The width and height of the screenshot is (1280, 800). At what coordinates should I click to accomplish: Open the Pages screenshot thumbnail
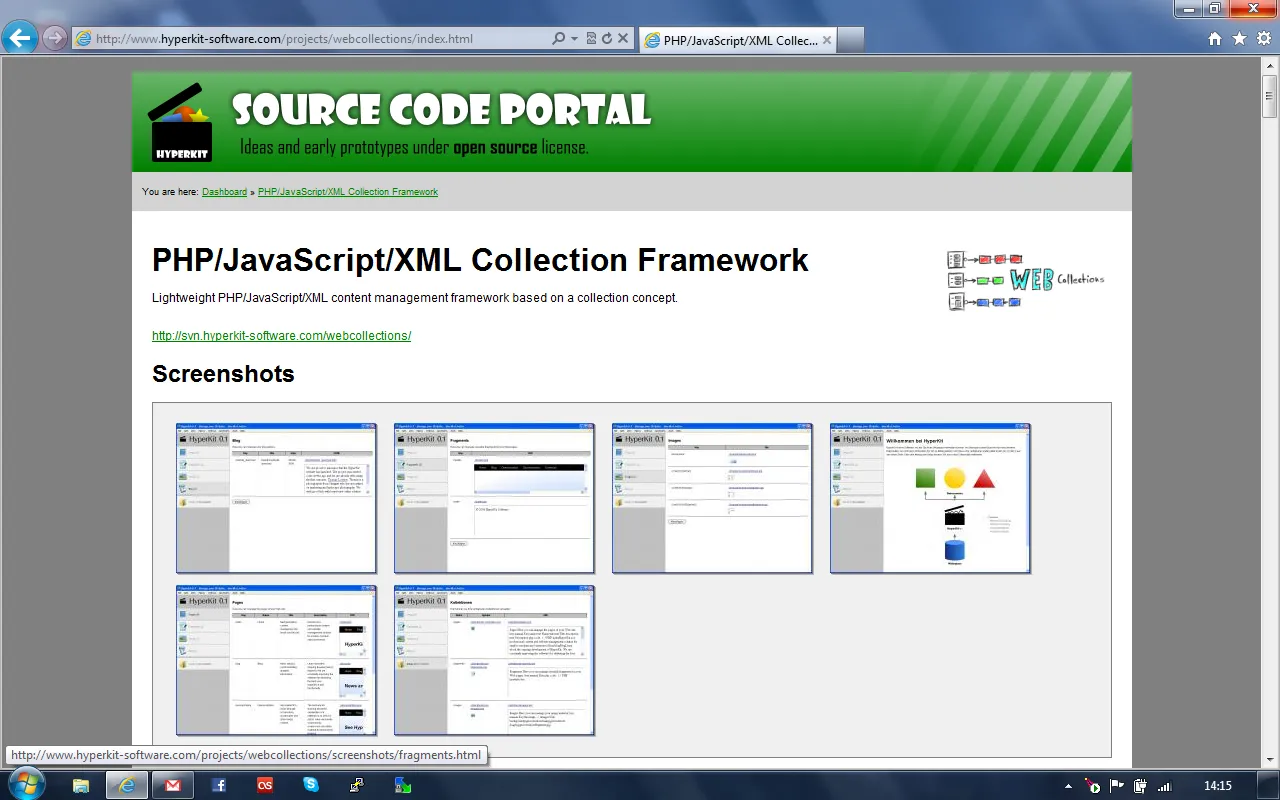[276, 660]
